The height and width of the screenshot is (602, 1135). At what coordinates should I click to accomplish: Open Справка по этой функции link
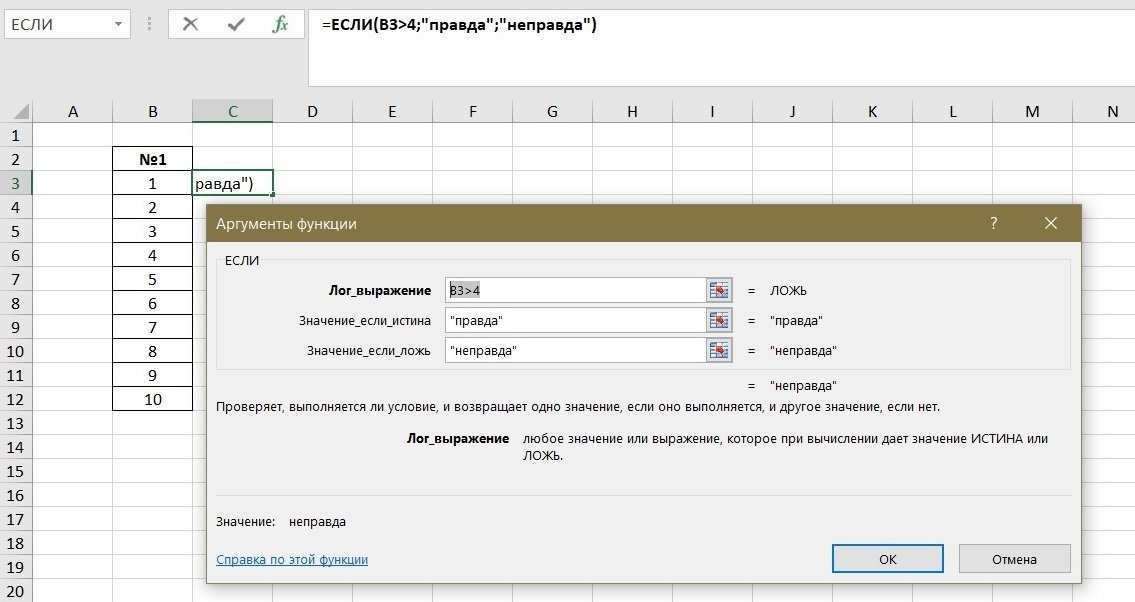click(x=290, y=559)
